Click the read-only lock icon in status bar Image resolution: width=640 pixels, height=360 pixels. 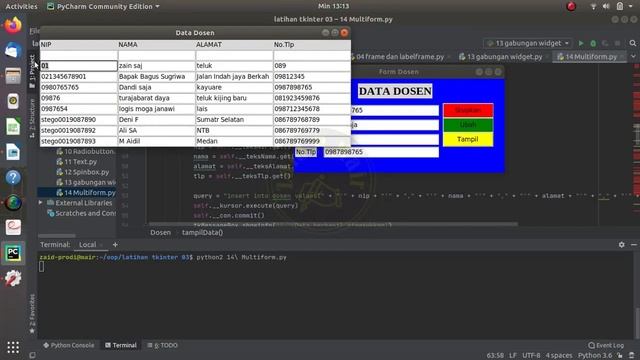pyautogui.click(x=620, y=356)
